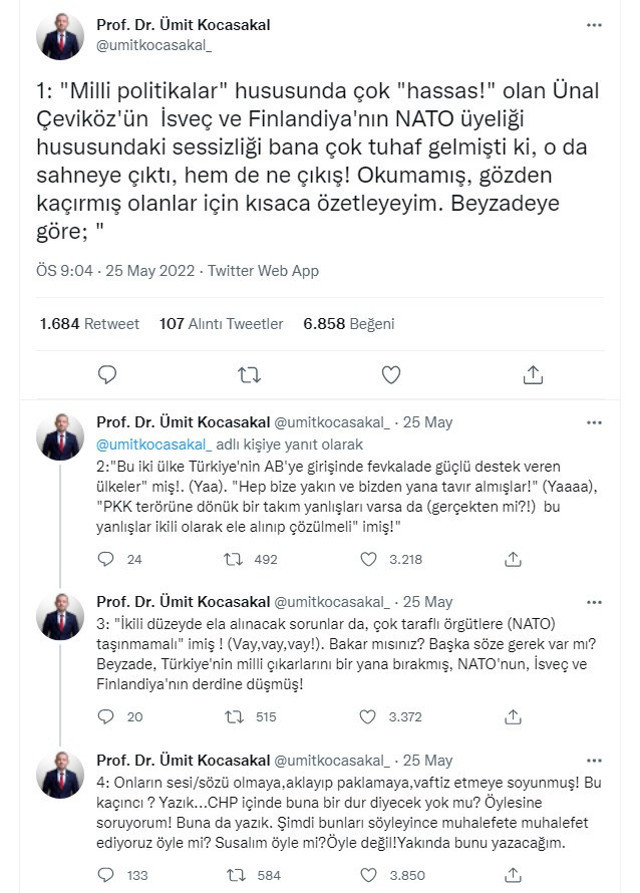The image size is (640, 893).
Task: Click the like heart on the main tweet
Action: click(x=390, y=373)
